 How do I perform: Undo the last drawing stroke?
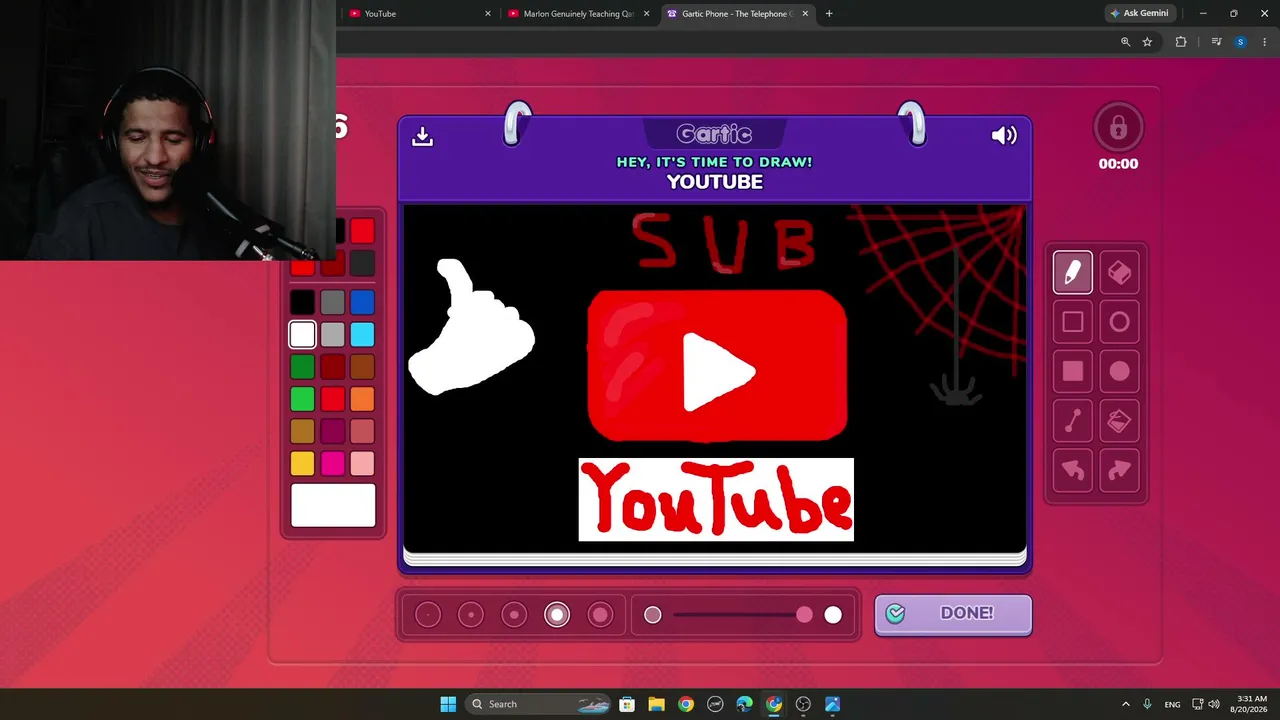(x=1073, y=470)
